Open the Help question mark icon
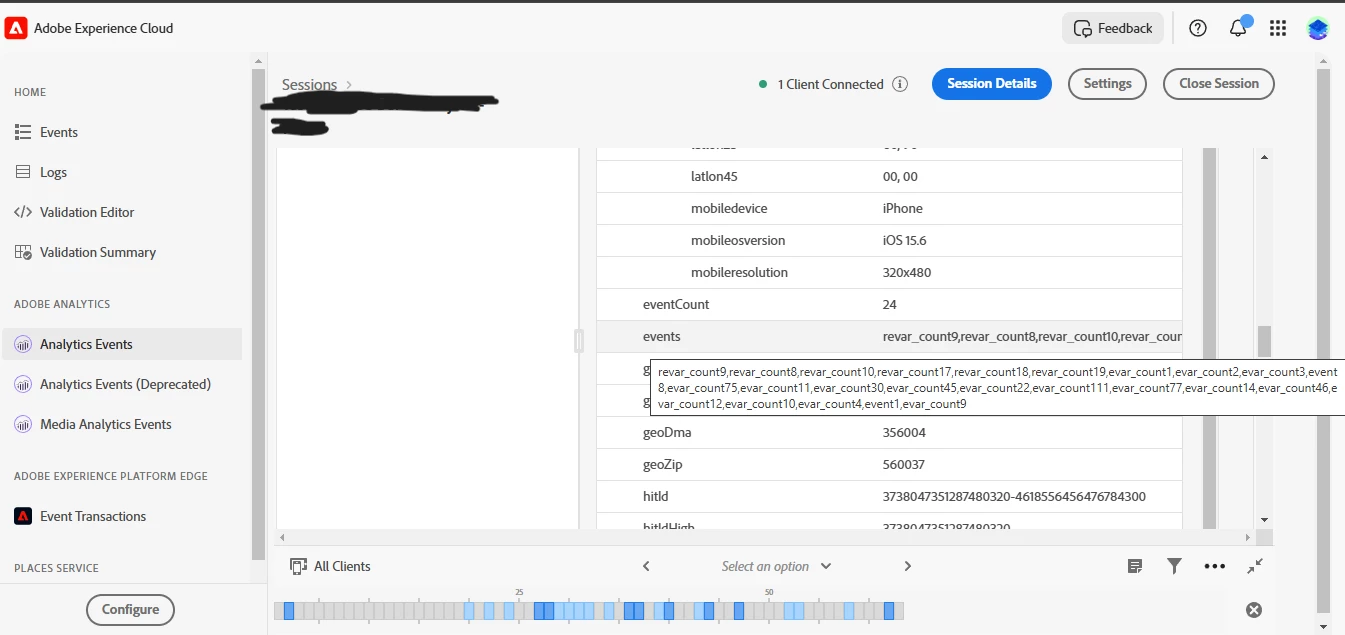 pos(1198,28)
